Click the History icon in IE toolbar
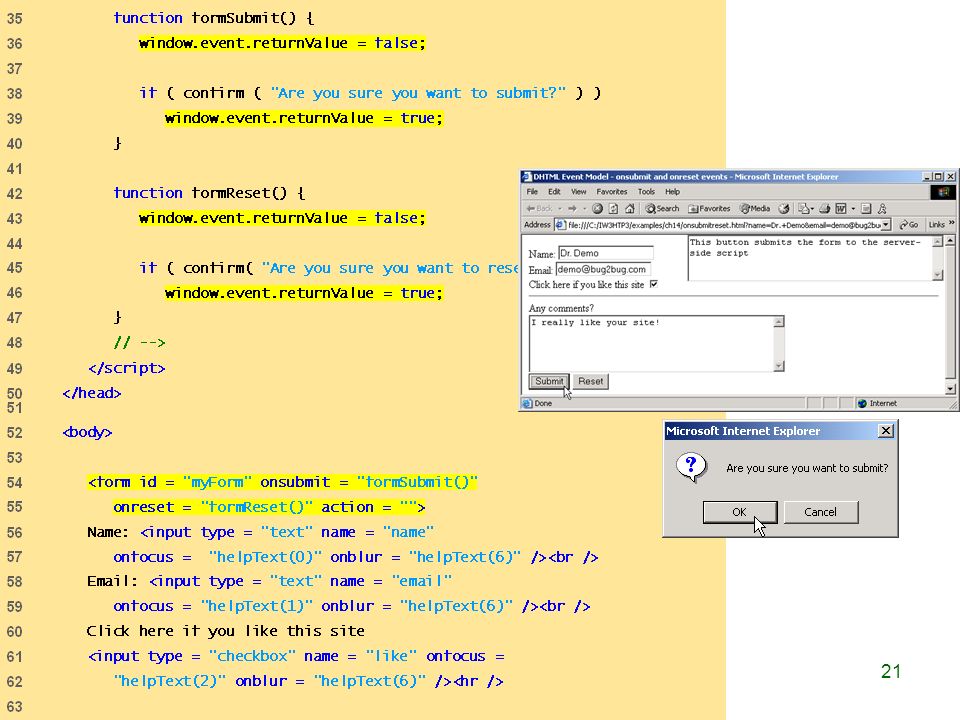960x720 pixels. coord(784,209)
